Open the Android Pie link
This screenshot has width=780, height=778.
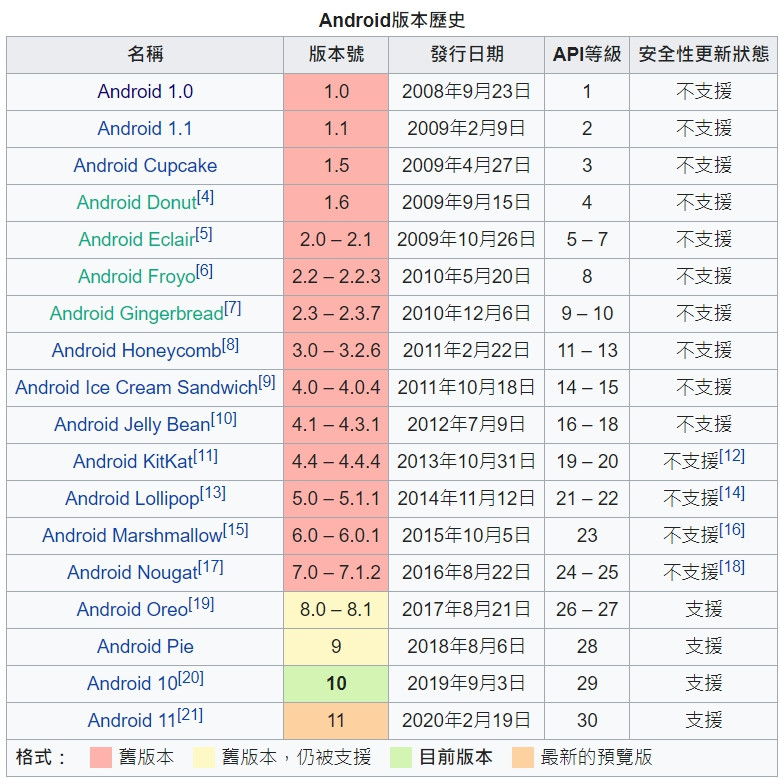145,647
